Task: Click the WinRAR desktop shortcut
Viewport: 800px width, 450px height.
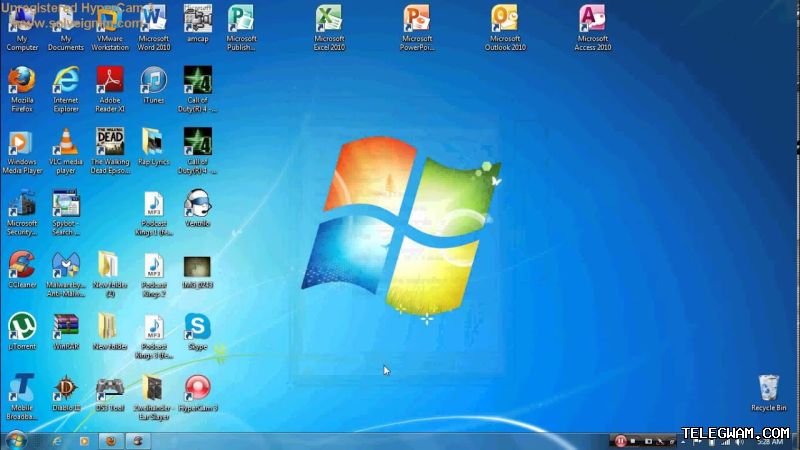Action: [66, 332]
